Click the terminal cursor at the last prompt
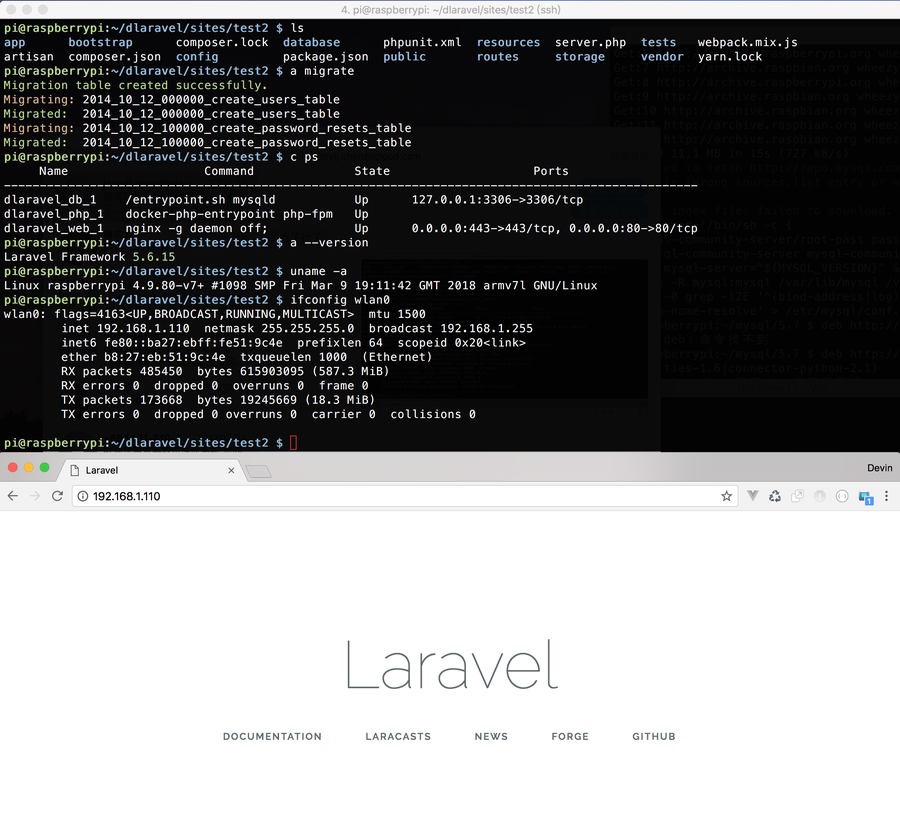 click(293, 443)
